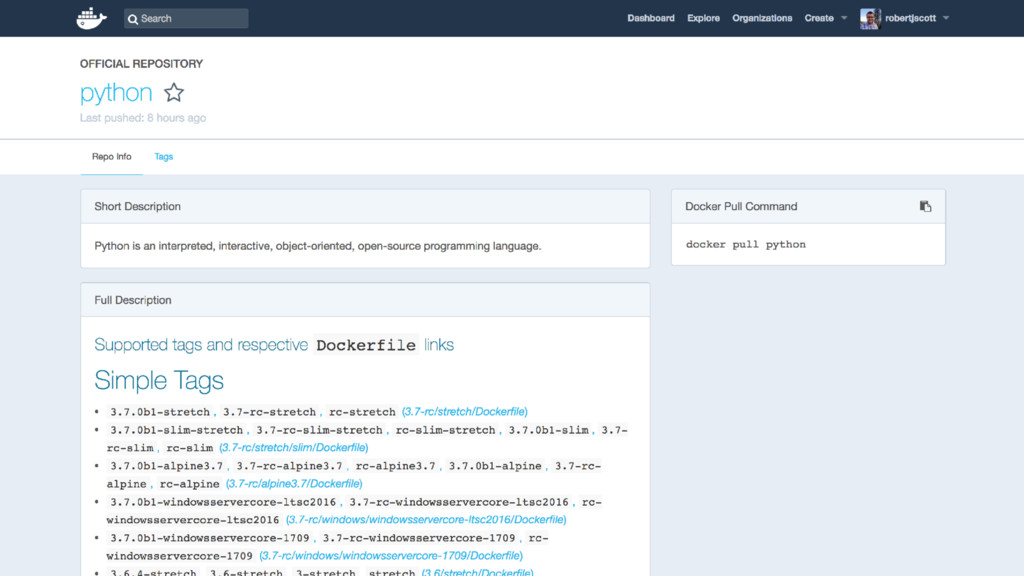Open the Organizations page
Viewport: 1024px width, 576px height.
pos(762,18)
